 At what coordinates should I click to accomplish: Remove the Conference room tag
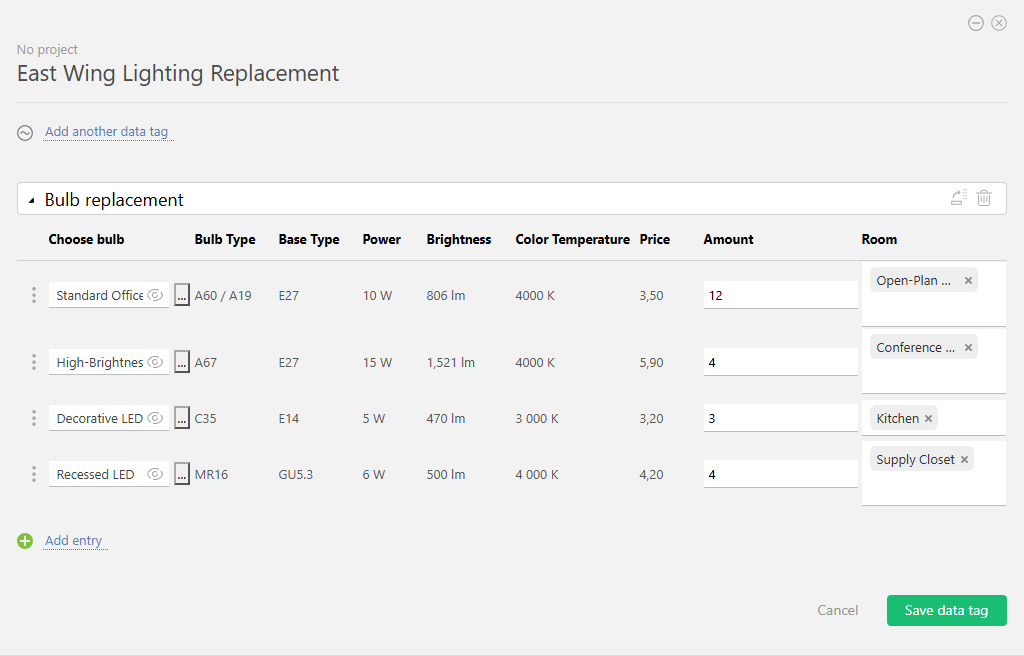[x=968, y=348]
